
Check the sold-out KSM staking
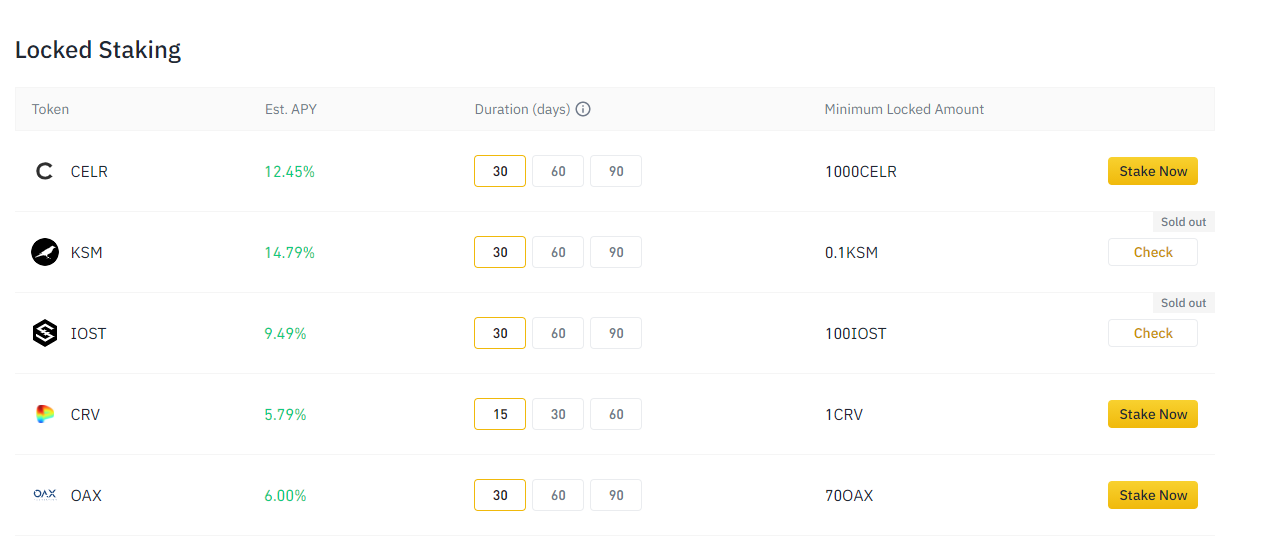(x=1153, y=252)
